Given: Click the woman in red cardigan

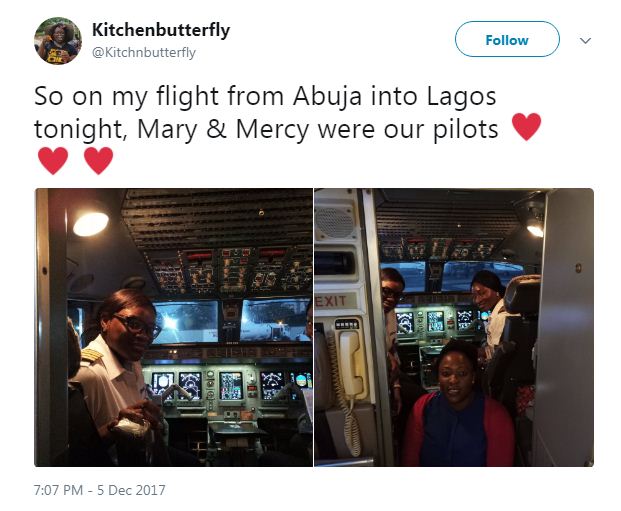Looking at the screenshot, I should pyautogui.click(x=457, y=404).
